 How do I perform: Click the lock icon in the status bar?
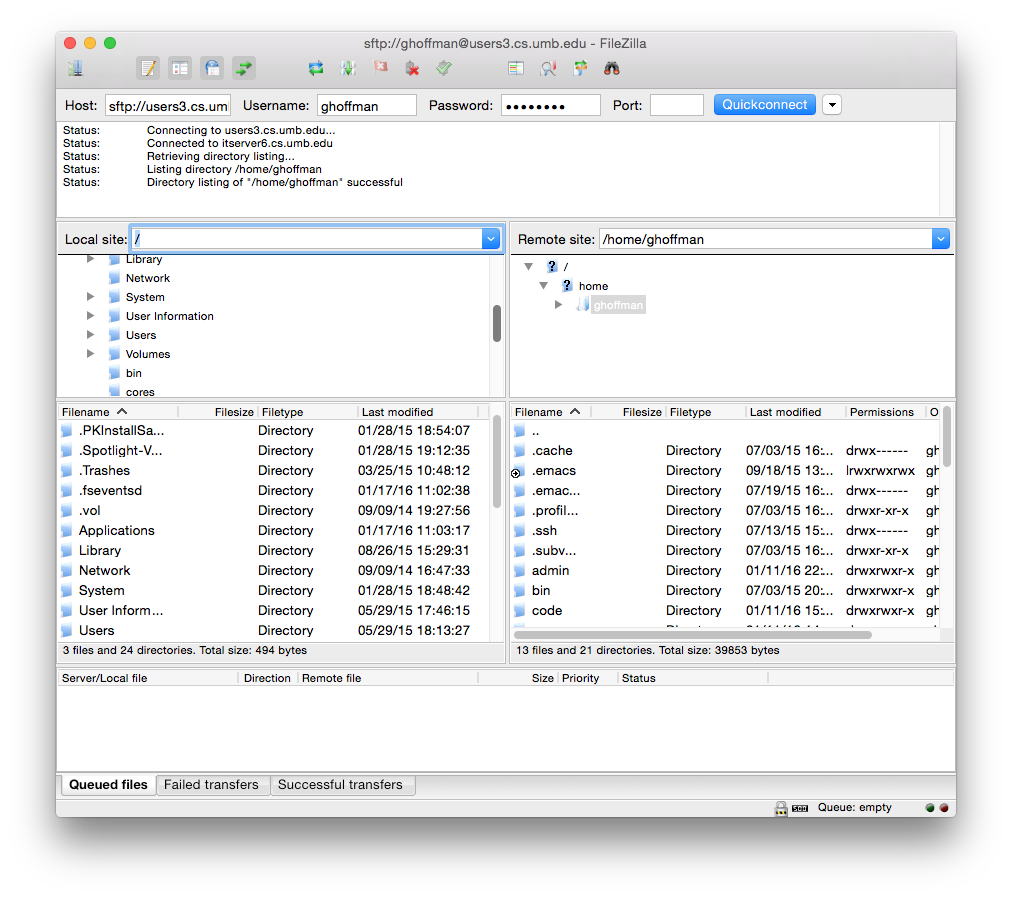pos(781,808)
